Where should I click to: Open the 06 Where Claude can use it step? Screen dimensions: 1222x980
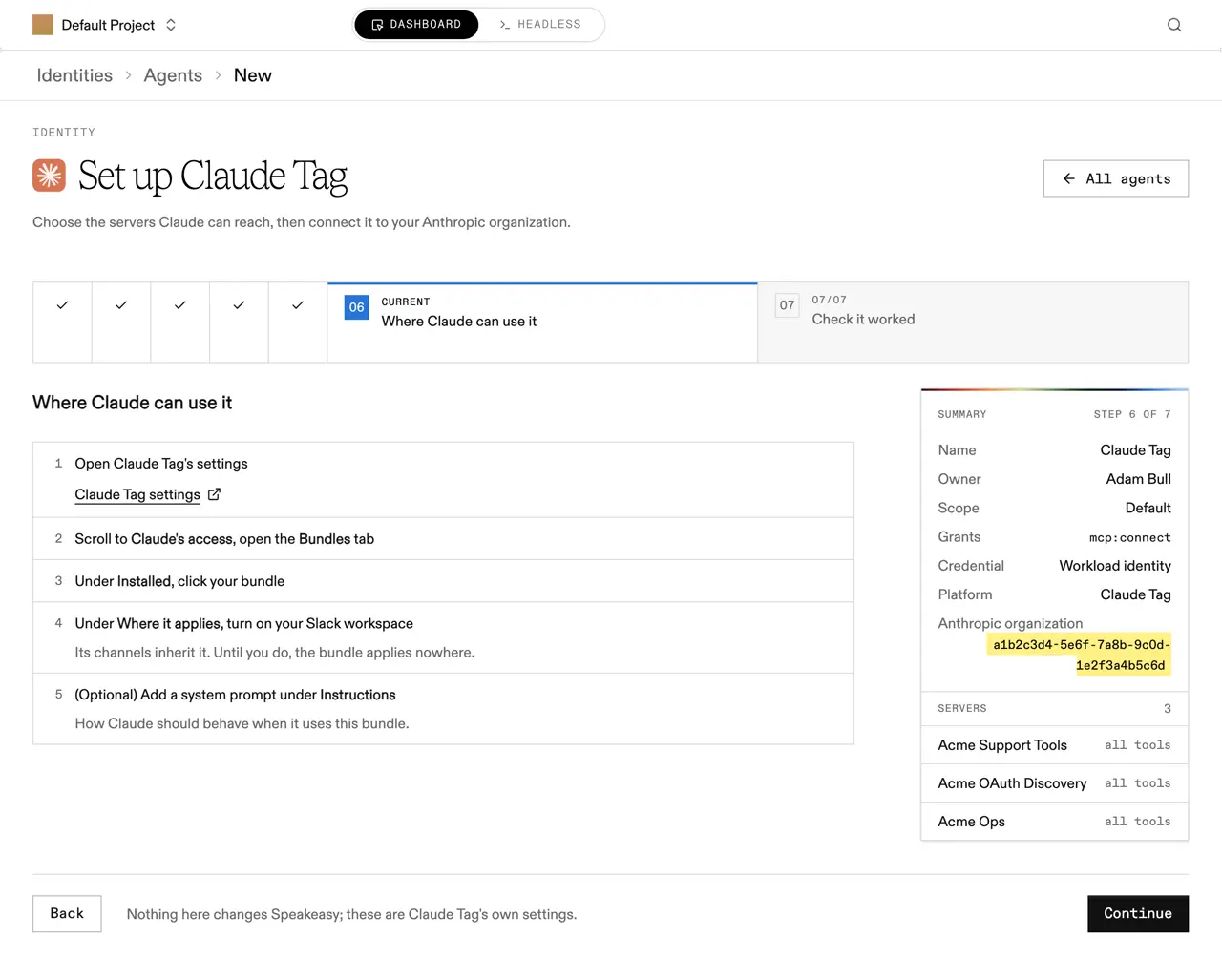(x=542, y=323)
